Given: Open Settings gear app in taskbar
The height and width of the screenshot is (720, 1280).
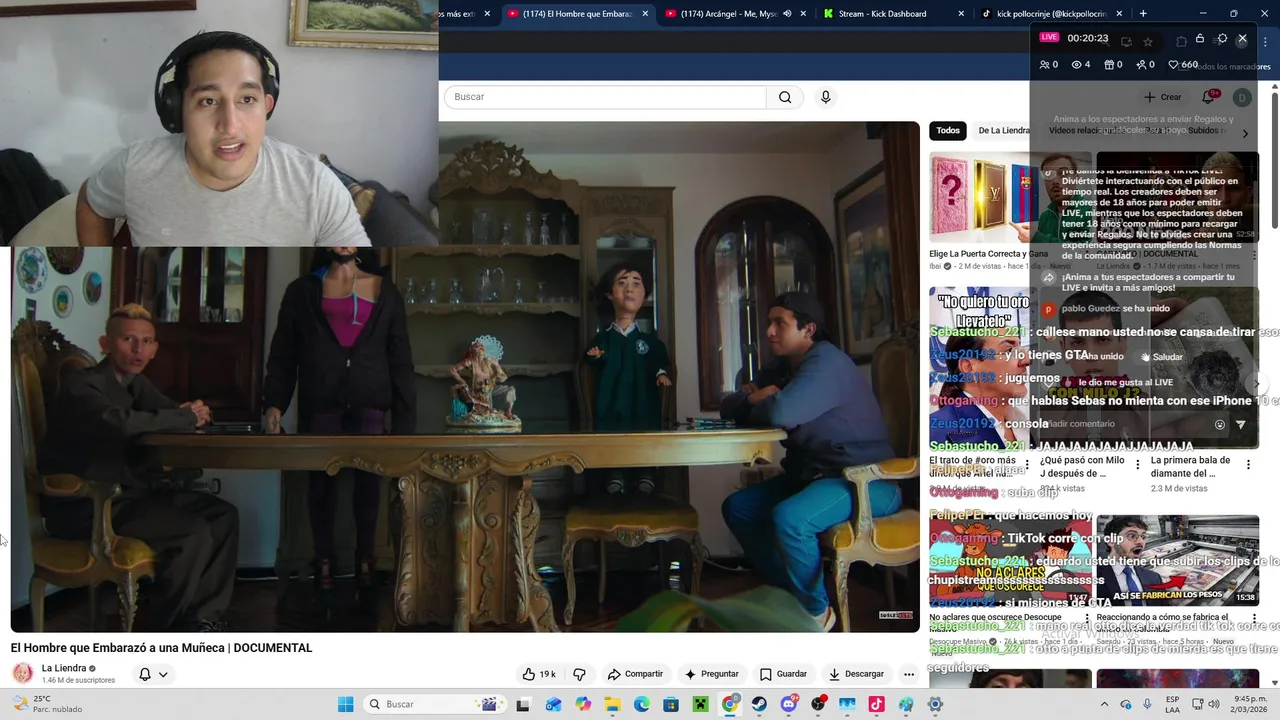Looking at the screenshot, I should pos(935,704).
